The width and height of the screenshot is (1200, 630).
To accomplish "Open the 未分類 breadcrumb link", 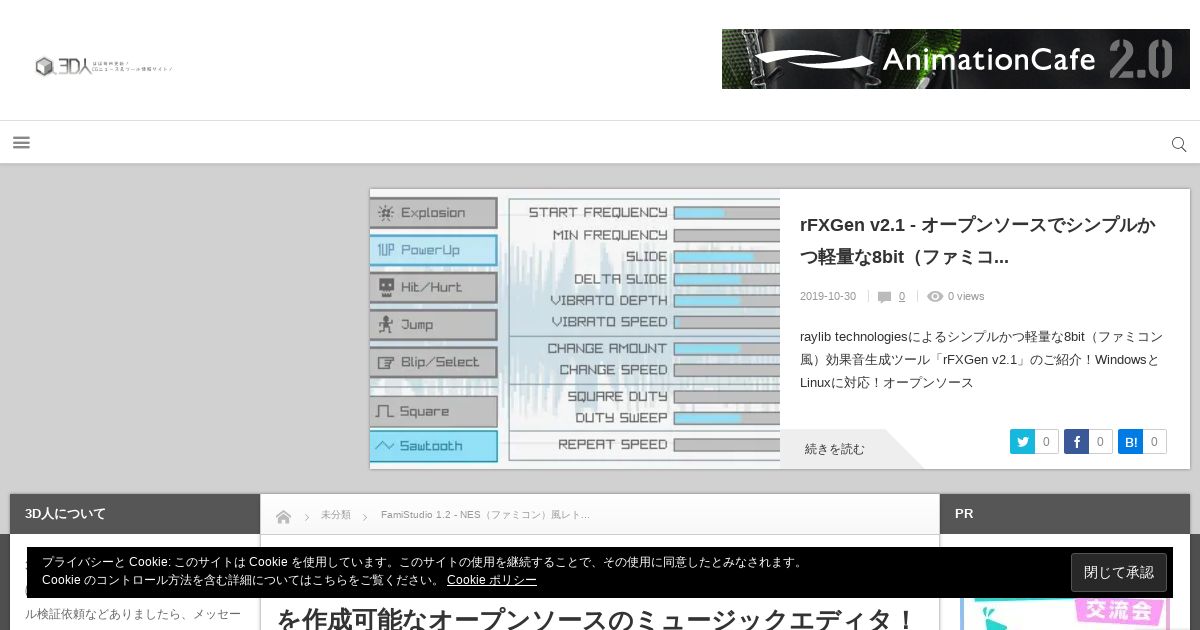I will (x=336, y=515).
